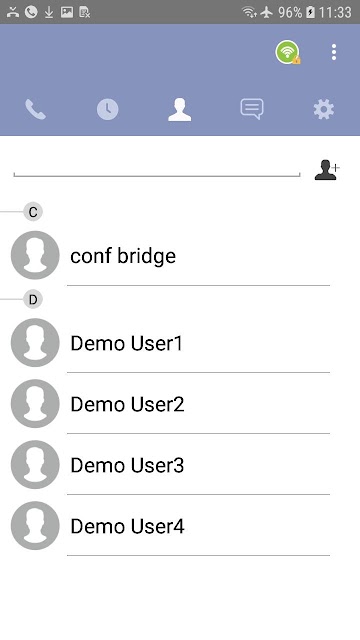Screen dimensions: 360x640
Task: Open the messages chat tab
Action: click(x=252, y=109)
